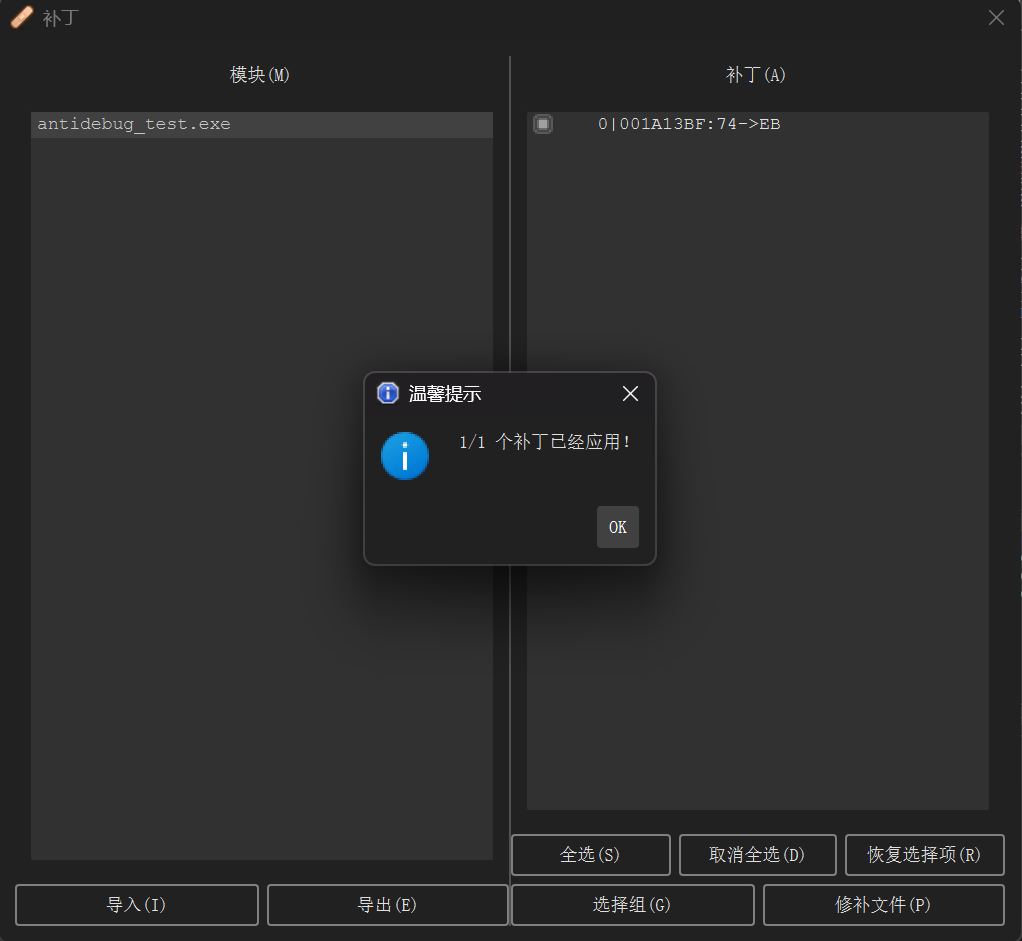Viewport: 1022px width, 941px height.
Task: Click 选择组(G) select group button
Action: (x=632, y=905)
